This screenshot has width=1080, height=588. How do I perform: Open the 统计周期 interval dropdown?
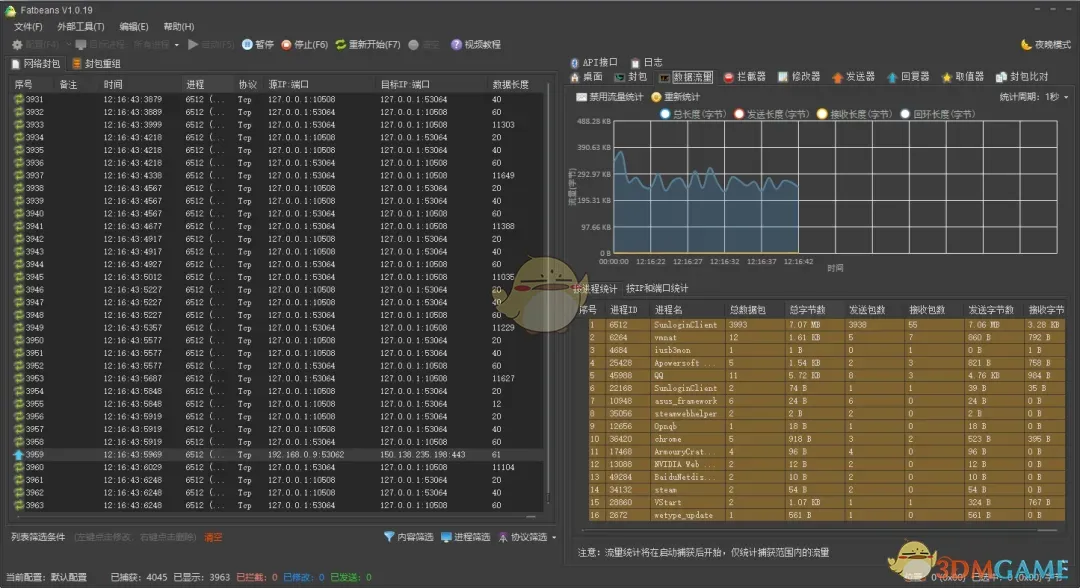[1060, 96]
